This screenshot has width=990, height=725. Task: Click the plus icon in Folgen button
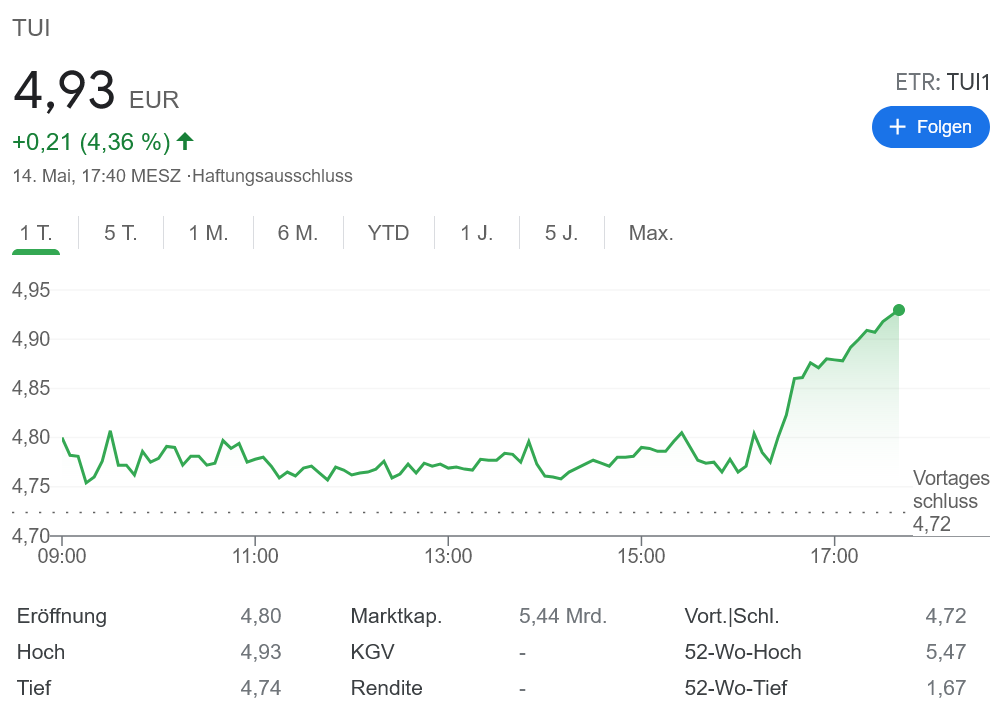pos(897,127)
